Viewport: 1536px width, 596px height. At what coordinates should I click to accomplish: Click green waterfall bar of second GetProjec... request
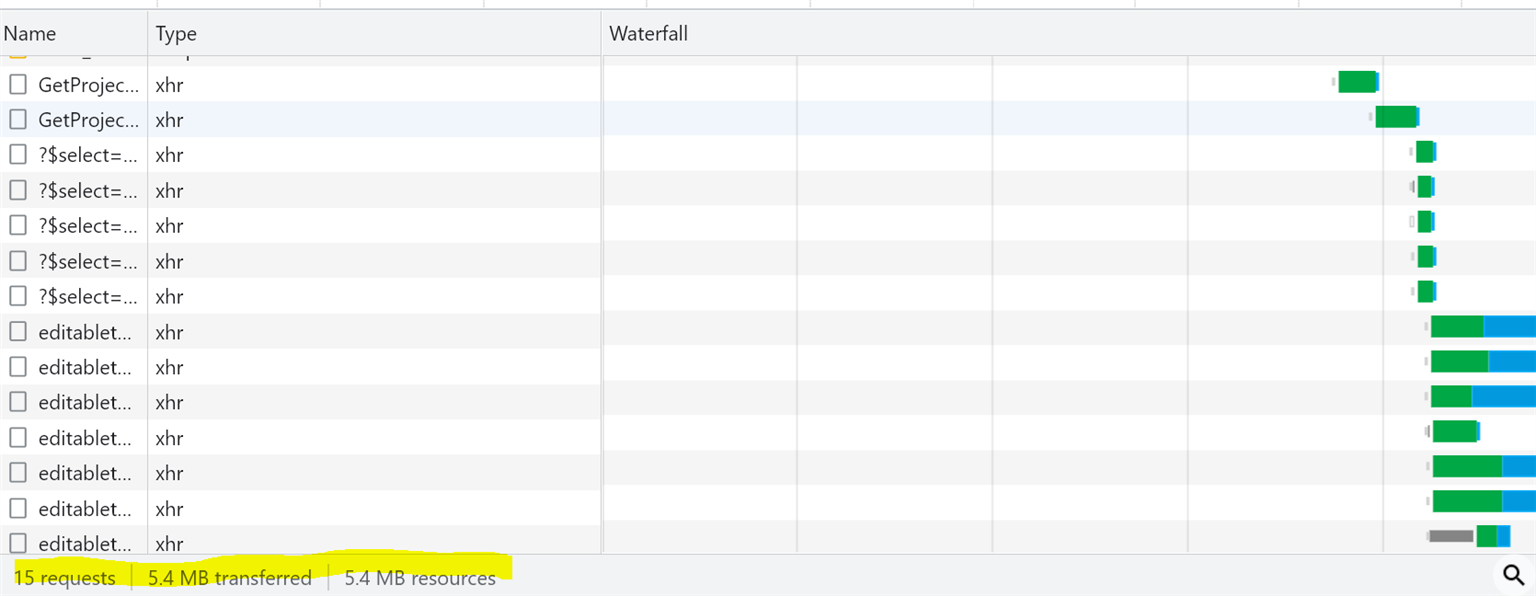pos(1396,117)
